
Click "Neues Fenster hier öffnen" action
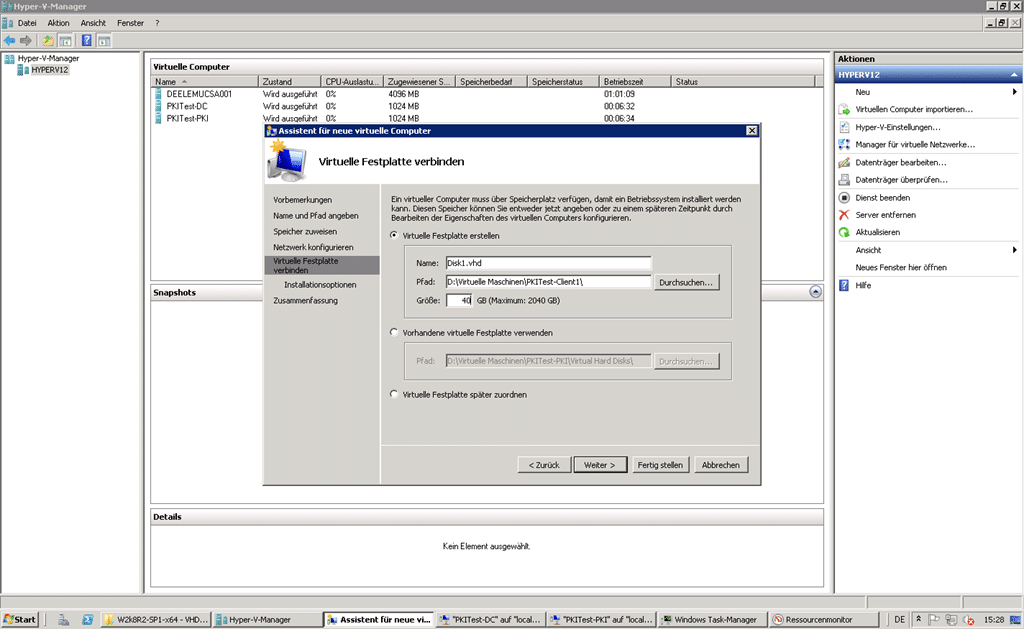[x=901, y=268]
